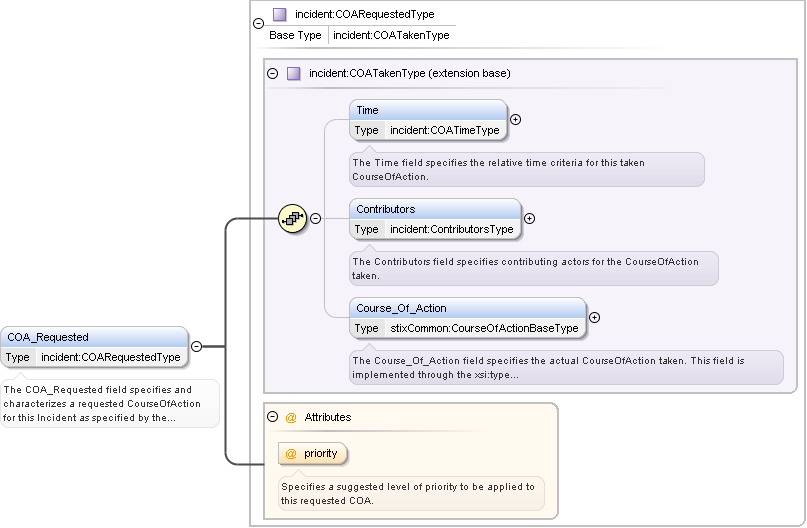Select the Time element box

click(x=428, y=110)
